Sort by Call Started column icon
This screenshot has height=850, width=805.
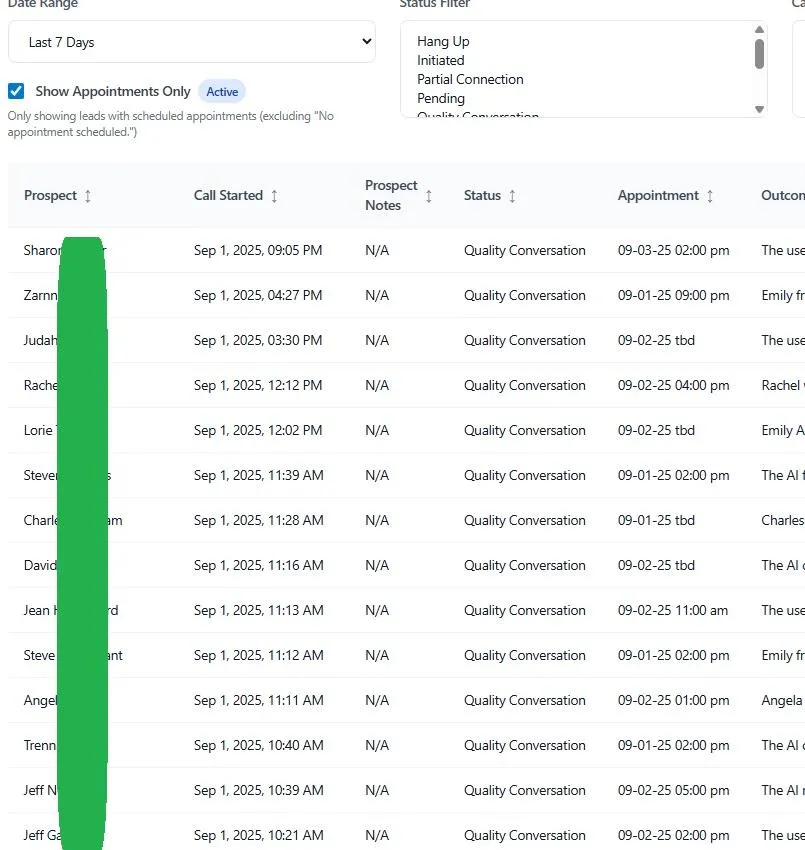click(x=274, y=196)
